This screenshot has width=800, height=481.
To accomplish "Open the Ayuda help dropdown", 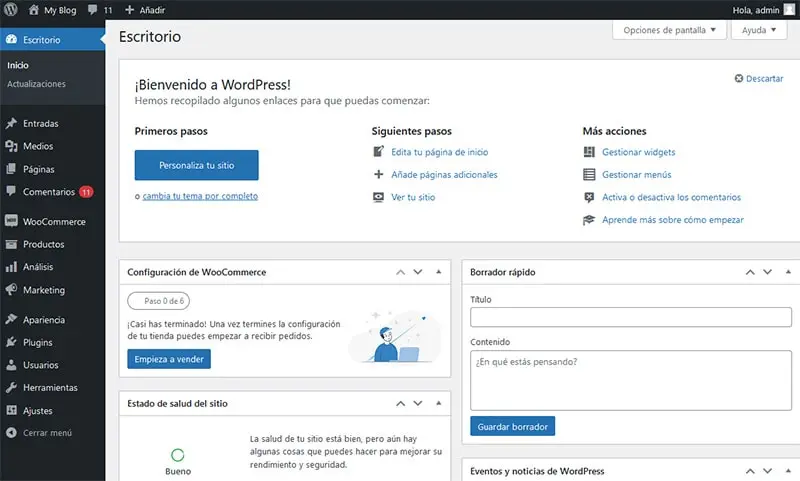I will (760, 30).
